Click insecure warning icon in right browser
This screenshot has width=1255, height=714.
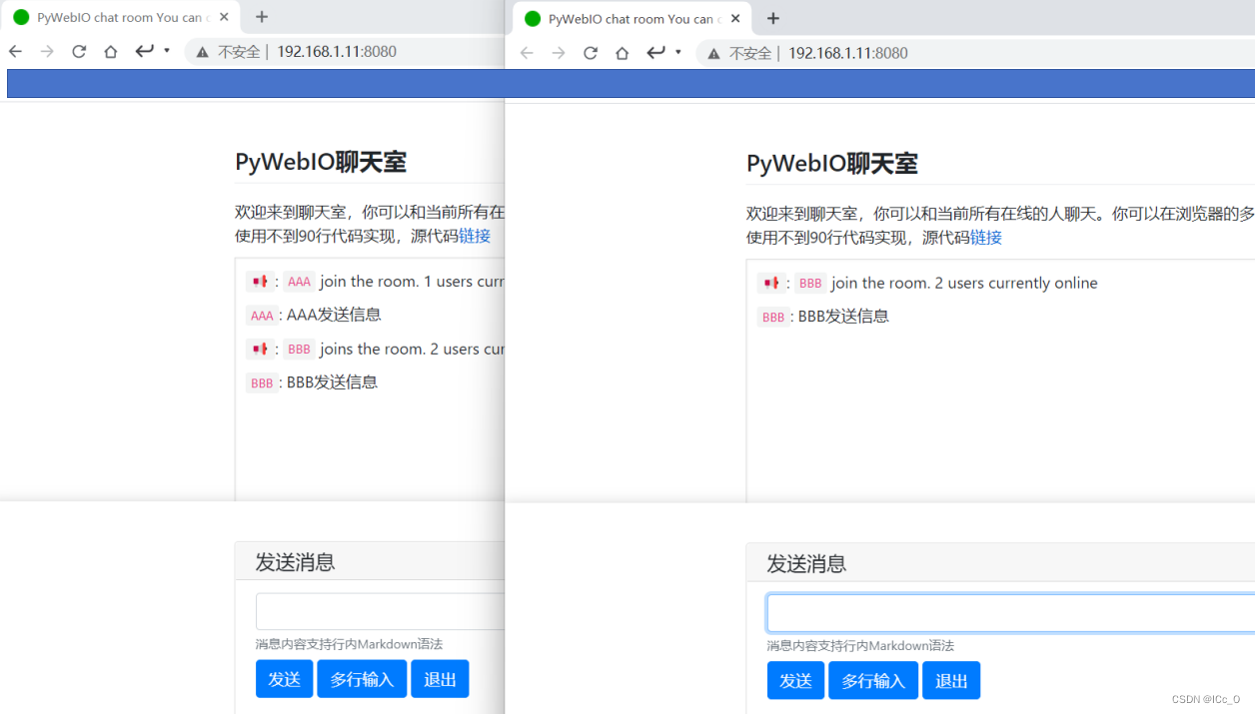pos(713,54)
